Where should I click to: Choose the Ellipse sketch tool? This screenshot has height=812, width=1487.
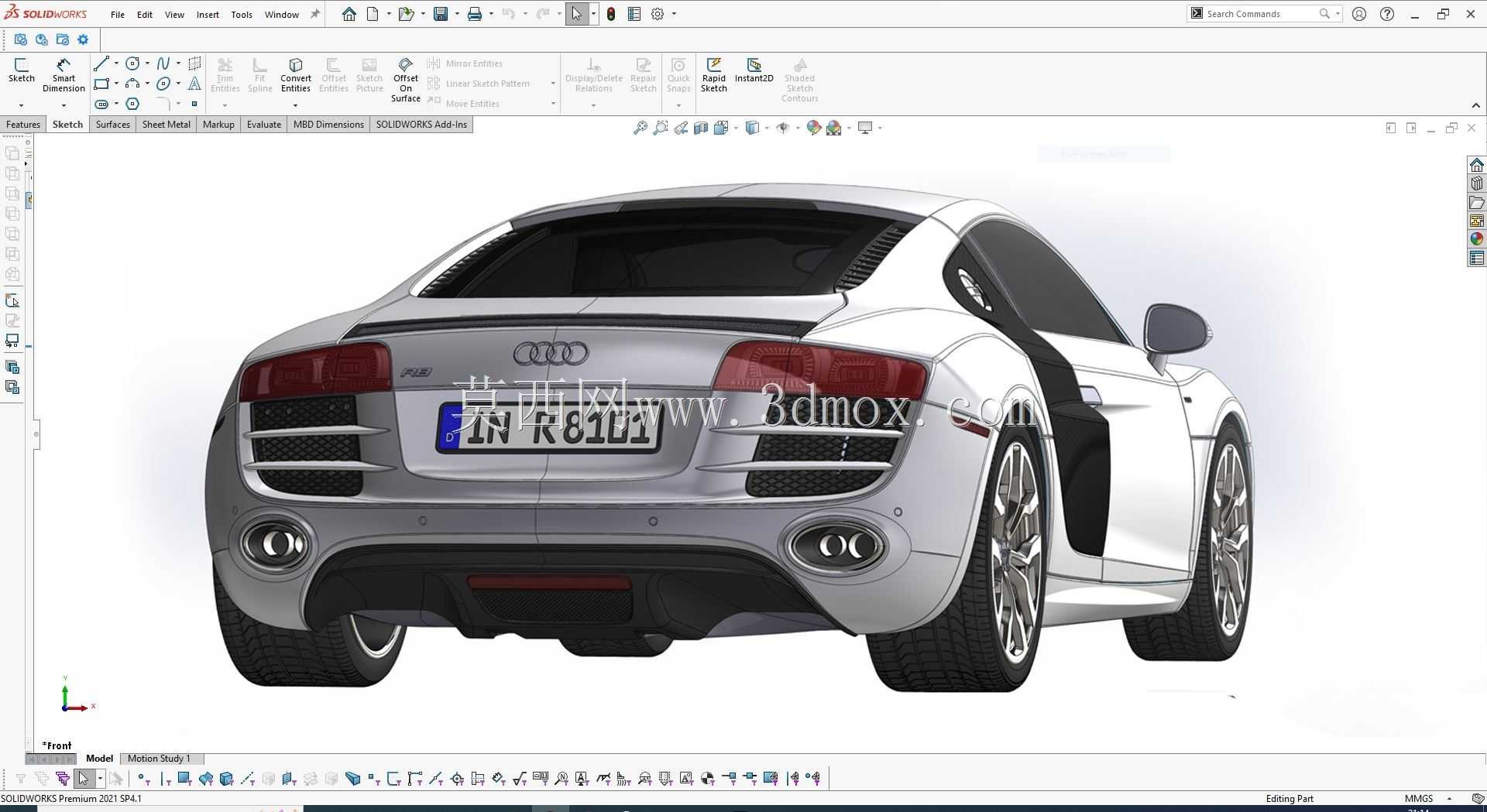point(163,84)
